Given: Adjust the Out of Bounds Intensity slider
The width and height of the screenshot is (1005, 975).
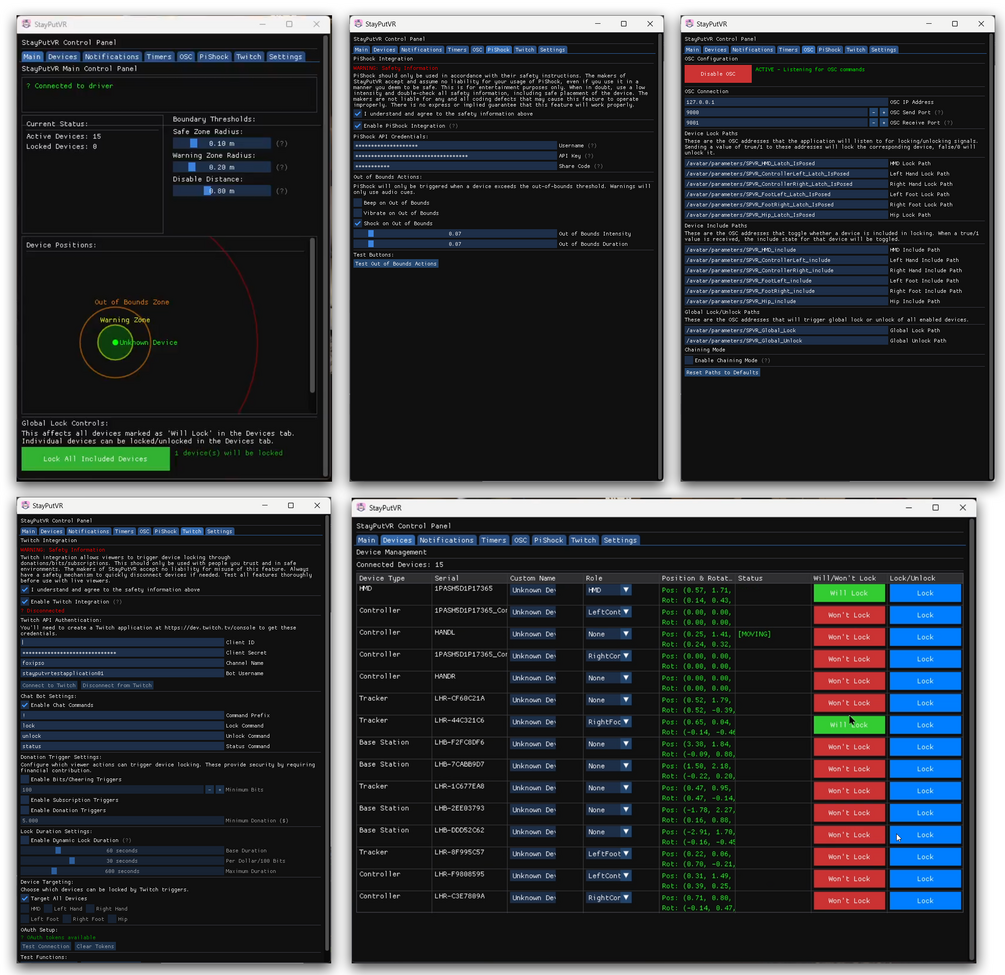Looking at the screenshot, I should 455,234.
